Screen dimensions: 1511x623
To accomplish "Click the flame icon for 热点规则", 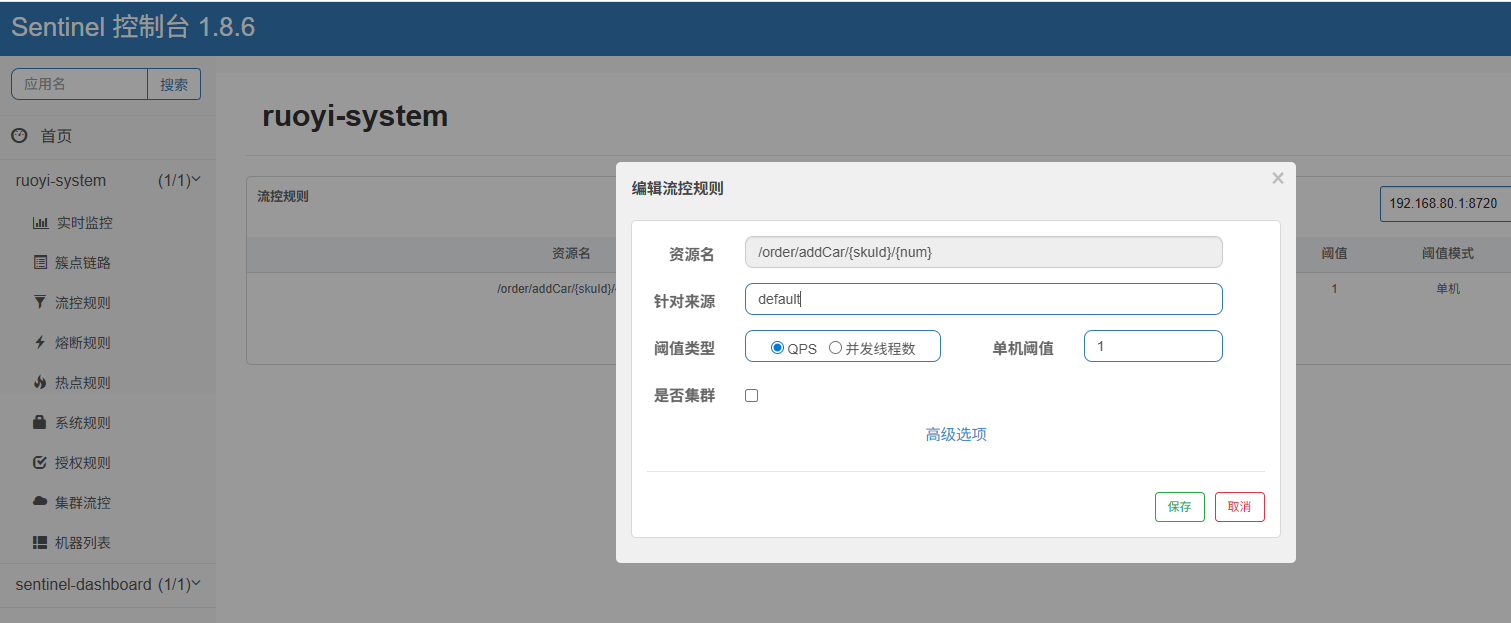I will 40,383.
